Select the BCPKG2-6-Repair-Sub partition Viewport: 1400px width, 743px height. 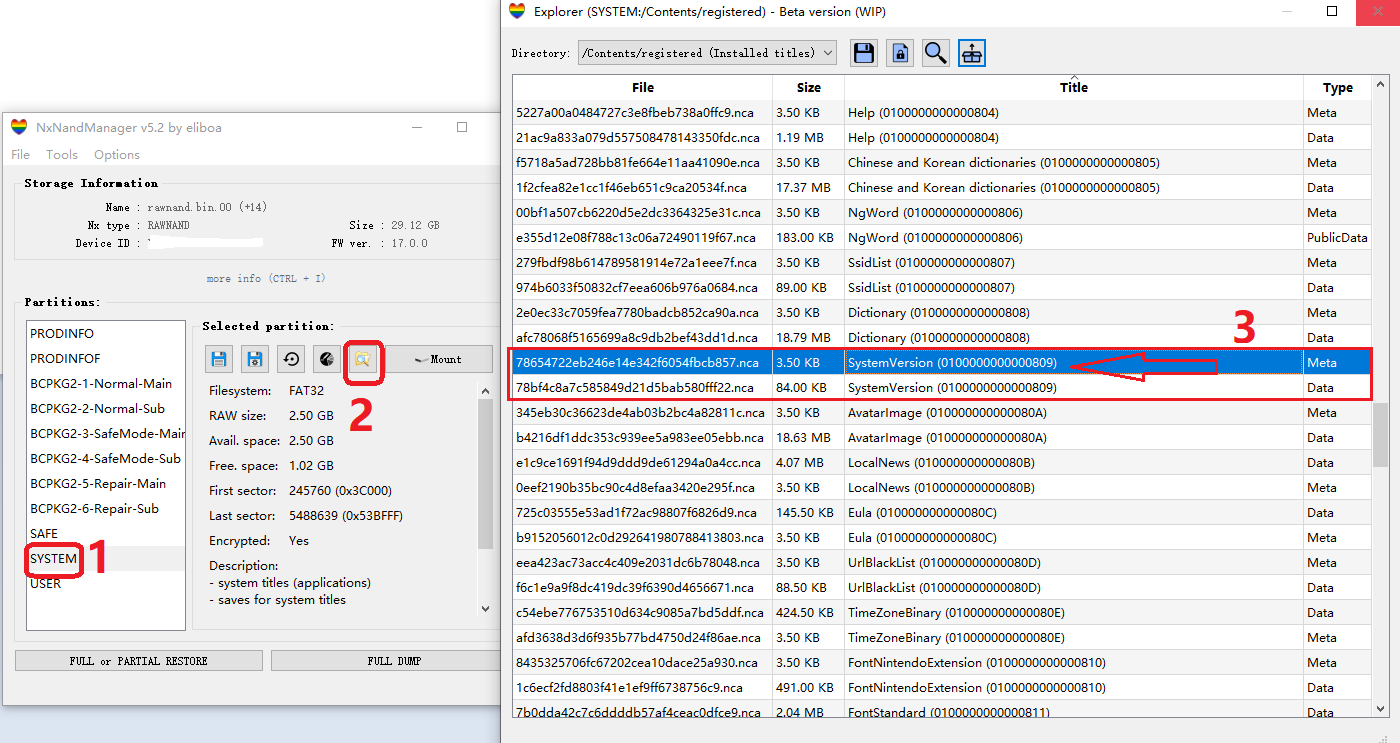point(106,508)
